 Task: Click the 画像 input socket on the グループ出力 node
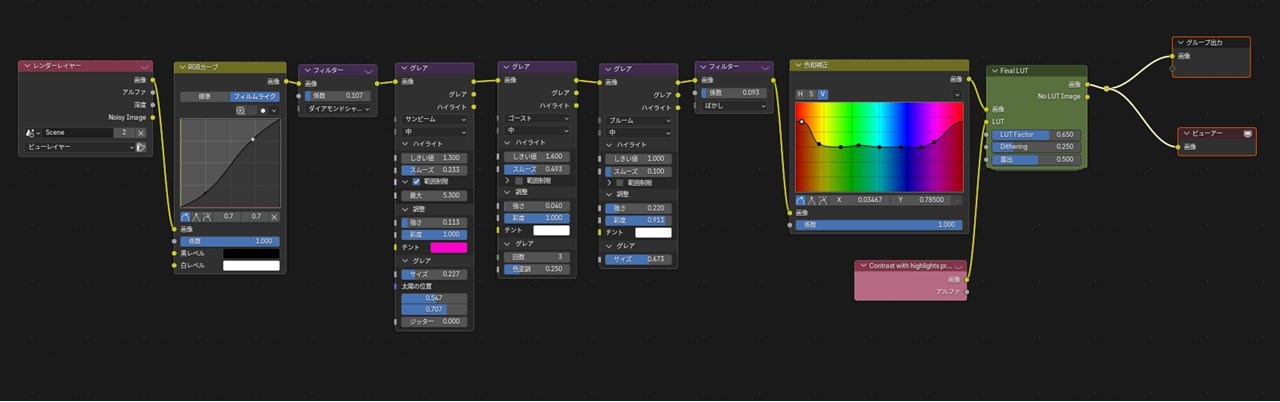click(1173, 56)
